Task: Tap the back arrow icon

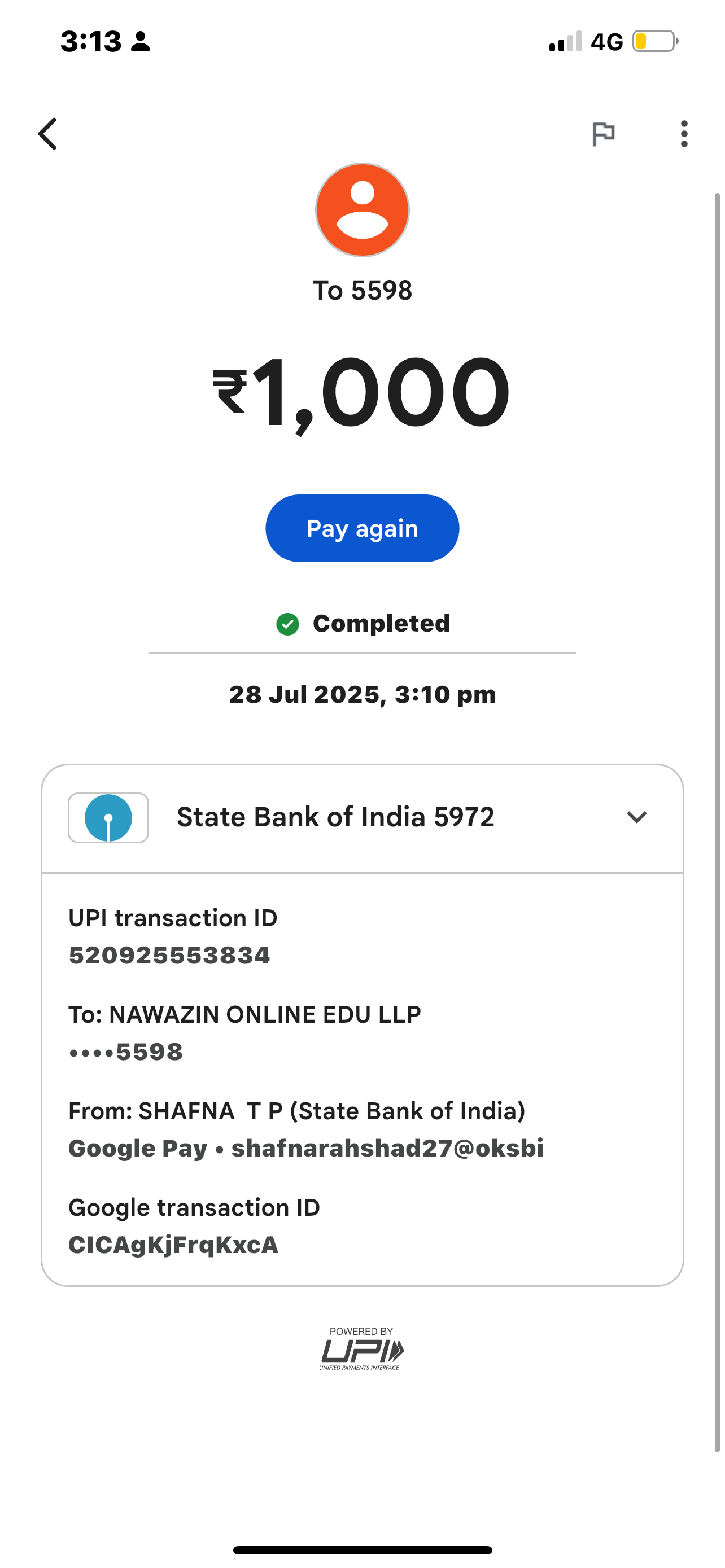Action: [x=48, y=134]
